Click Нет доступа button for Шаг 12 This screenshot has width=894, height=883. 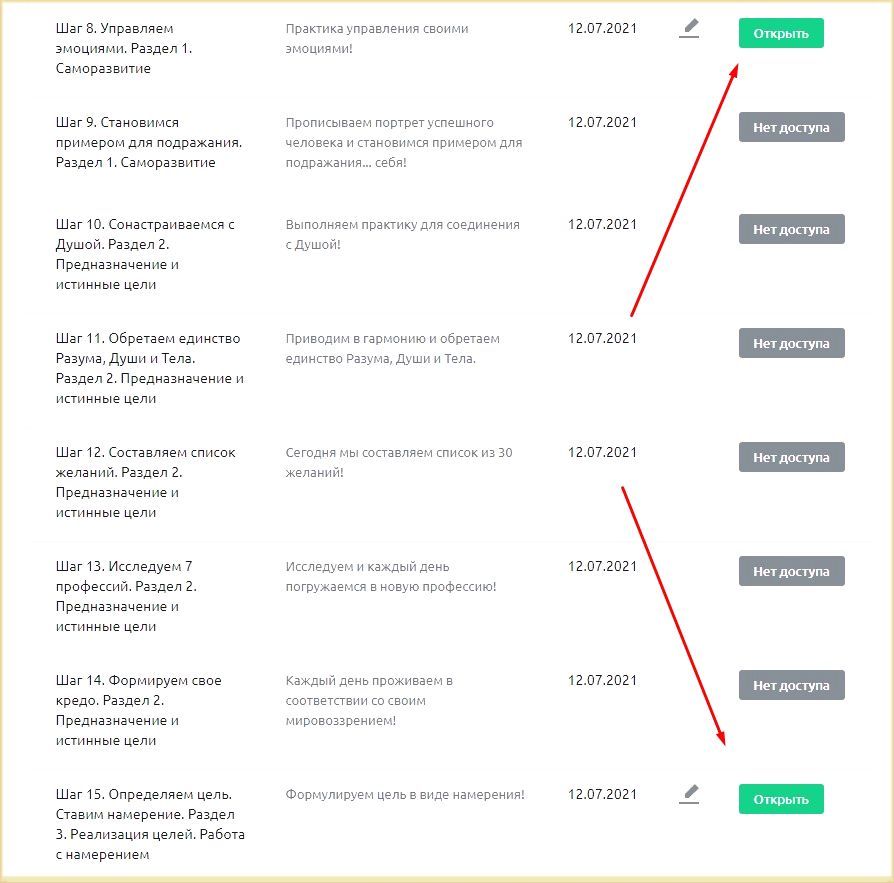click(791, 457)
